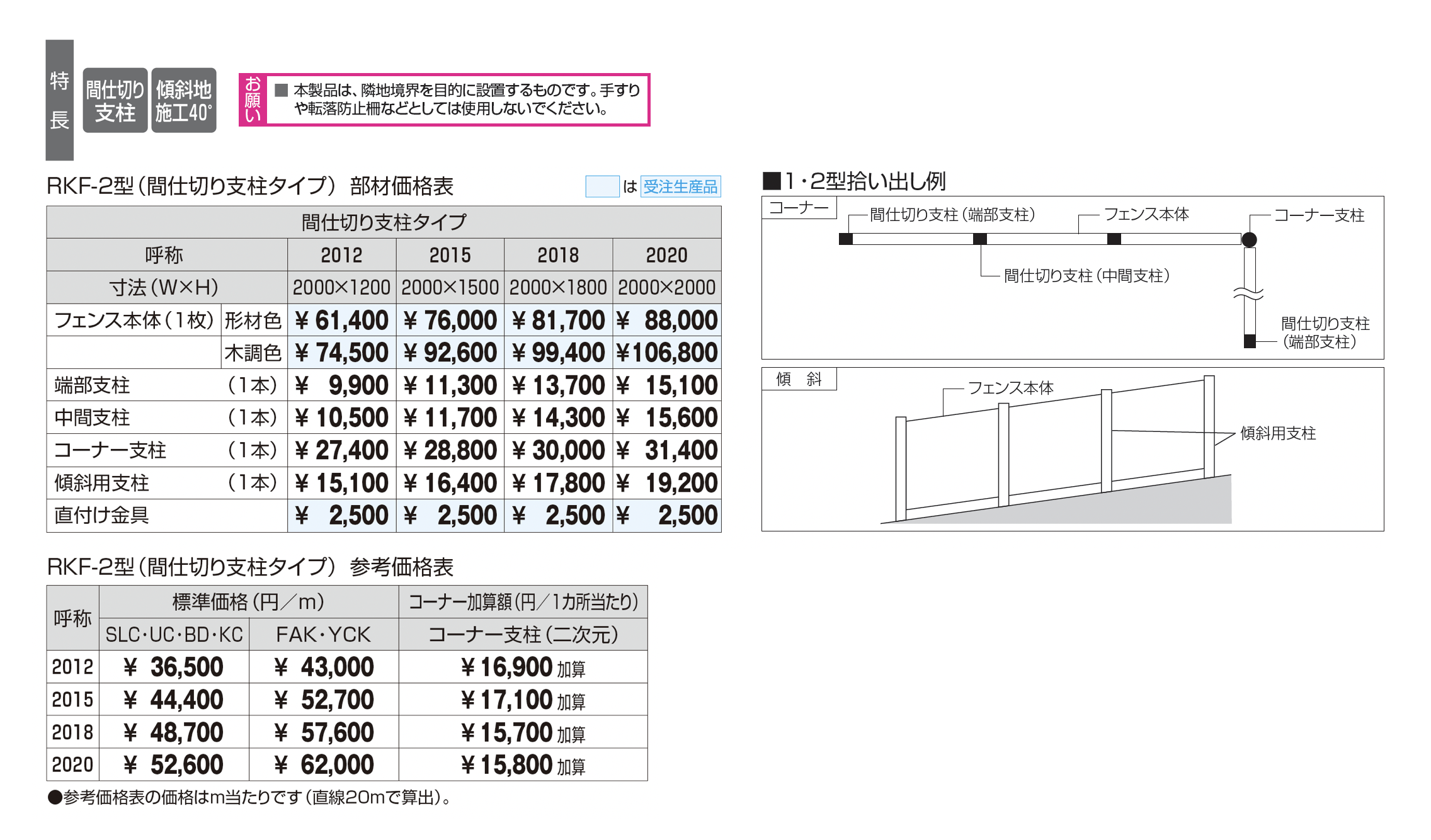Click the ¥28,800 price cell
The image size is (1431, 840).
tap(450, 450)
